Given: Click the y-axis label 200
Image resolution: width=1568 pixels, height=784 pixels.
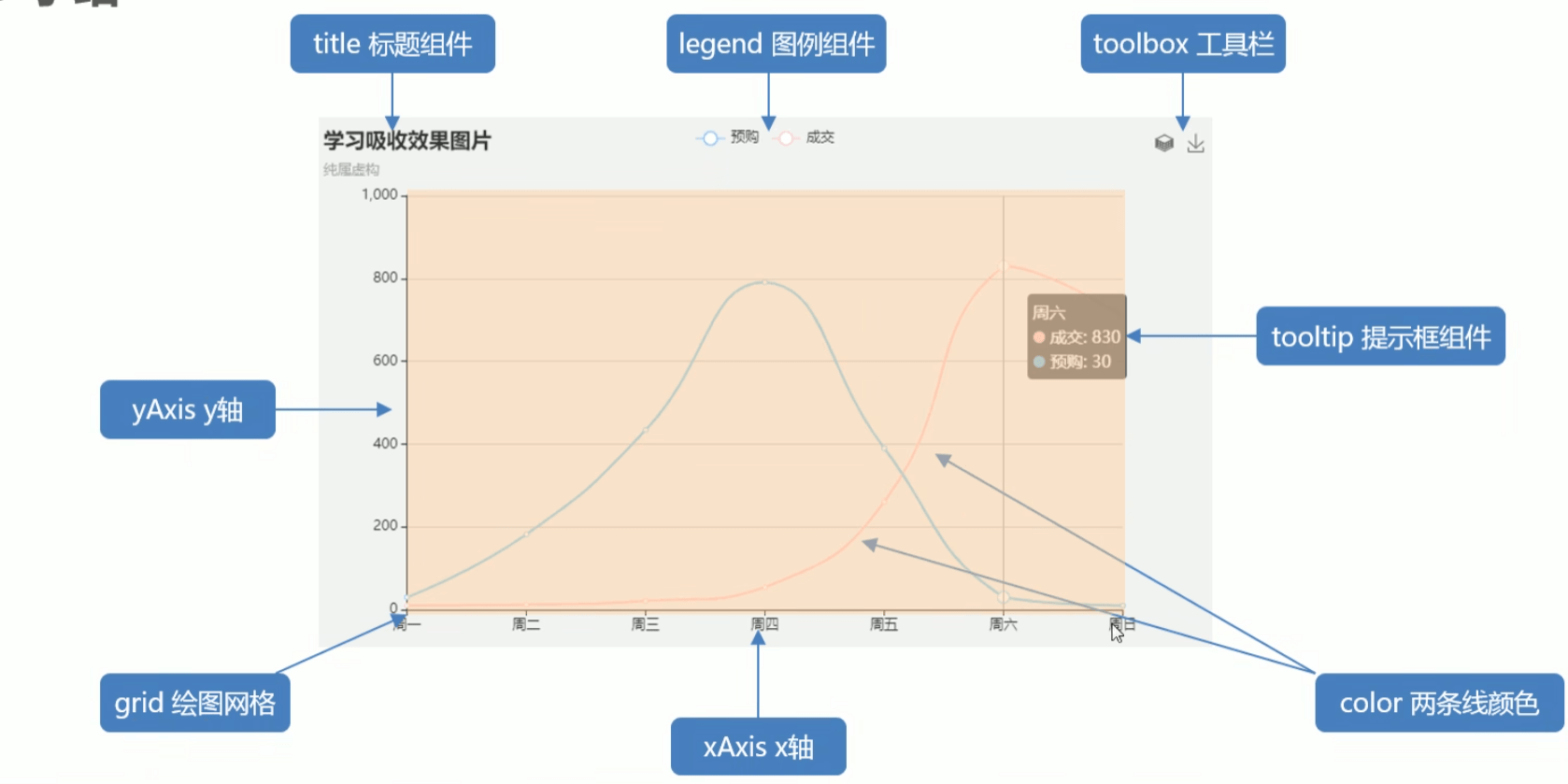Looking at the screenshot, I should click(x=385, y=525).
